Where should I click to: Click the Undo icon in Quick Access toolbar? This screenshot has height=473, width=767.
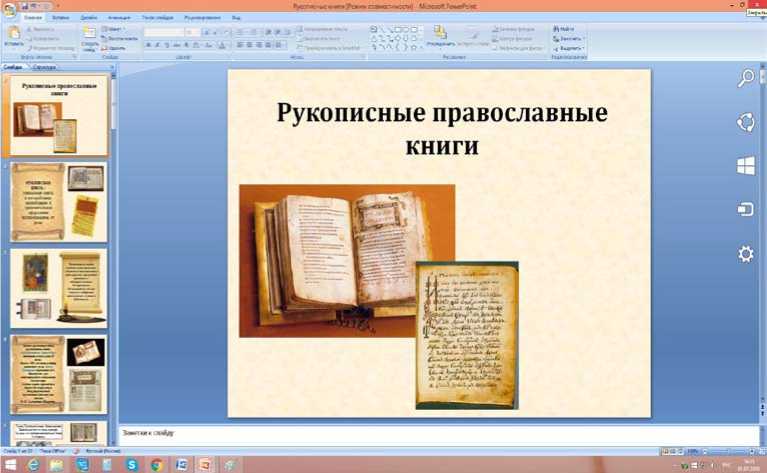click(34, 6)
